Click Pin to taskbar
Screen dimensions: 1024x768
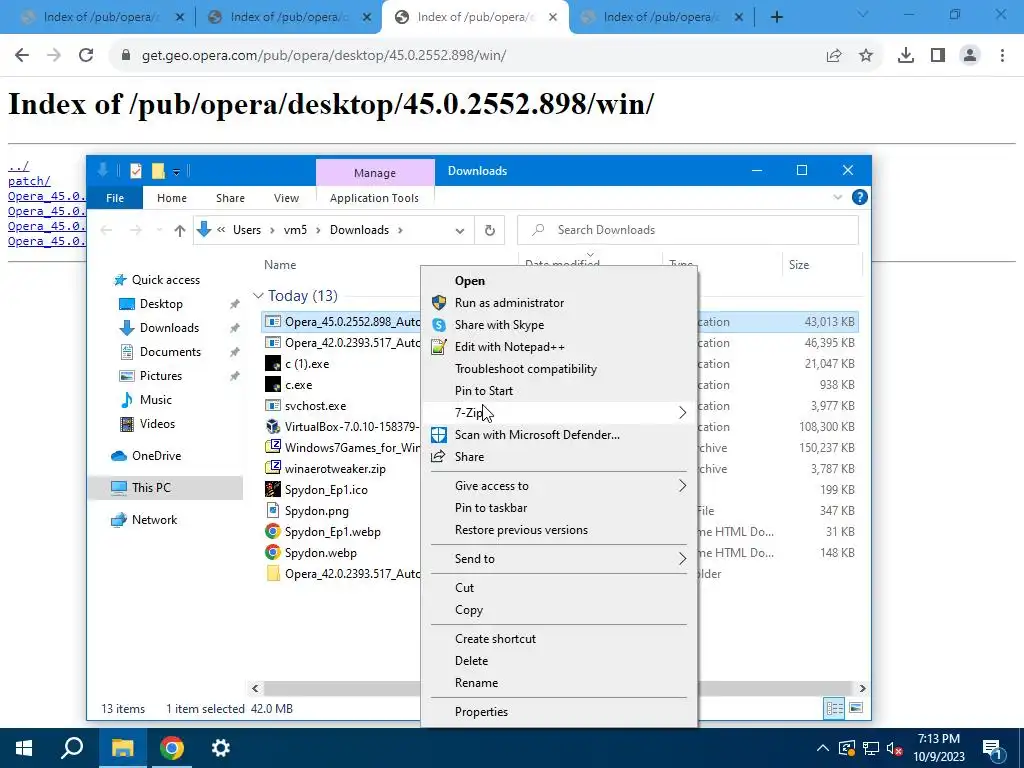[x=490, y=508]
